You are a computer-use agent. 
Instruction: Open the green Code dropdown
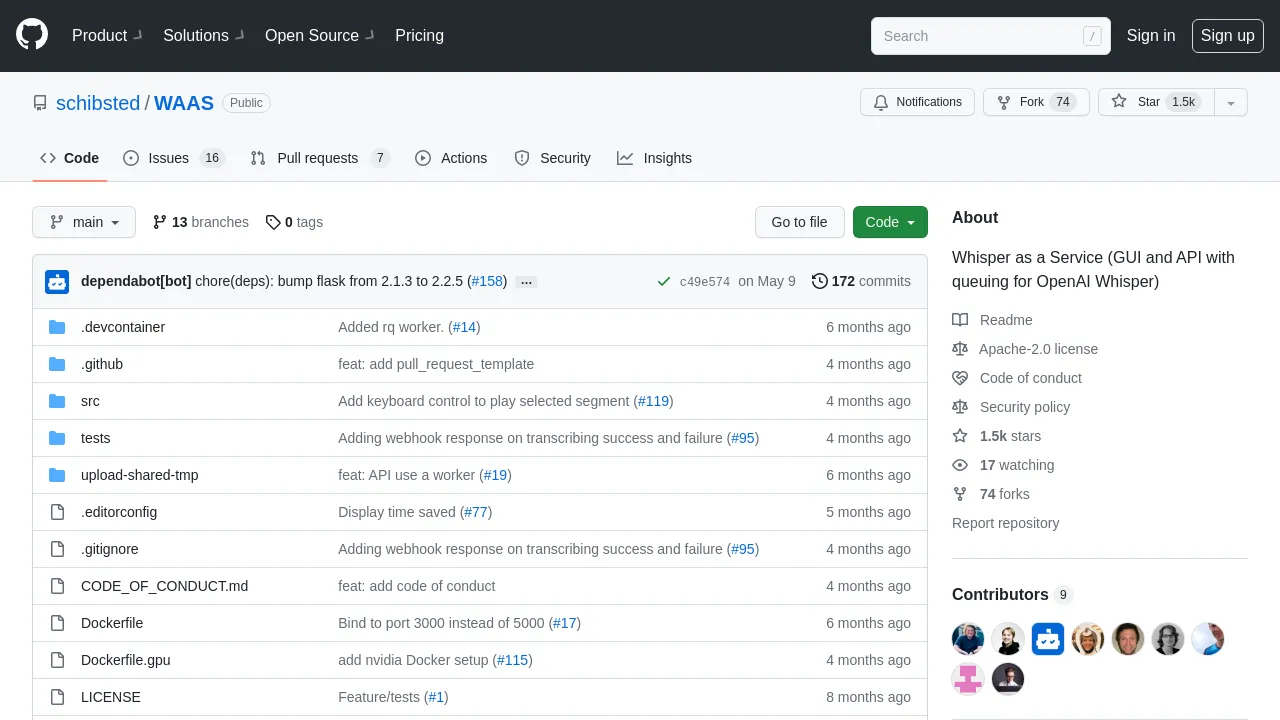890,222
